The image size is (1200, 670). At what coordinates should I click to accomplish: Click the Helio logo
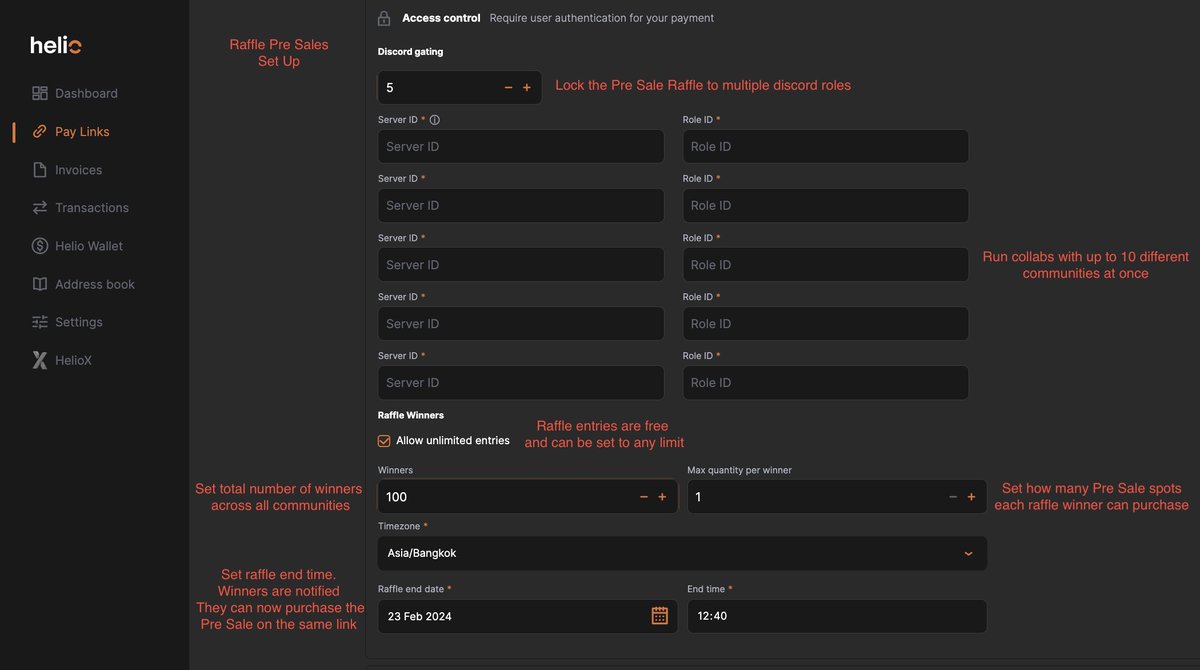tap(55, 45)
